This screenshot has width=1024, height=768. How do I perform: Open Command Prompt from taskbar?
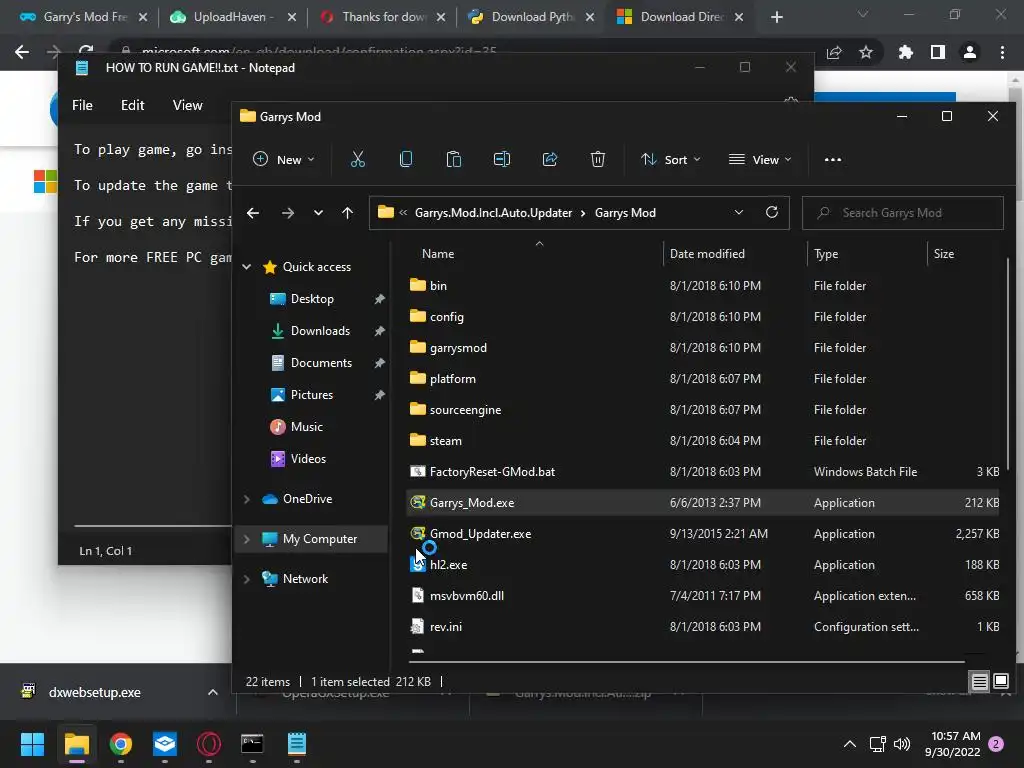pos(252,744)
